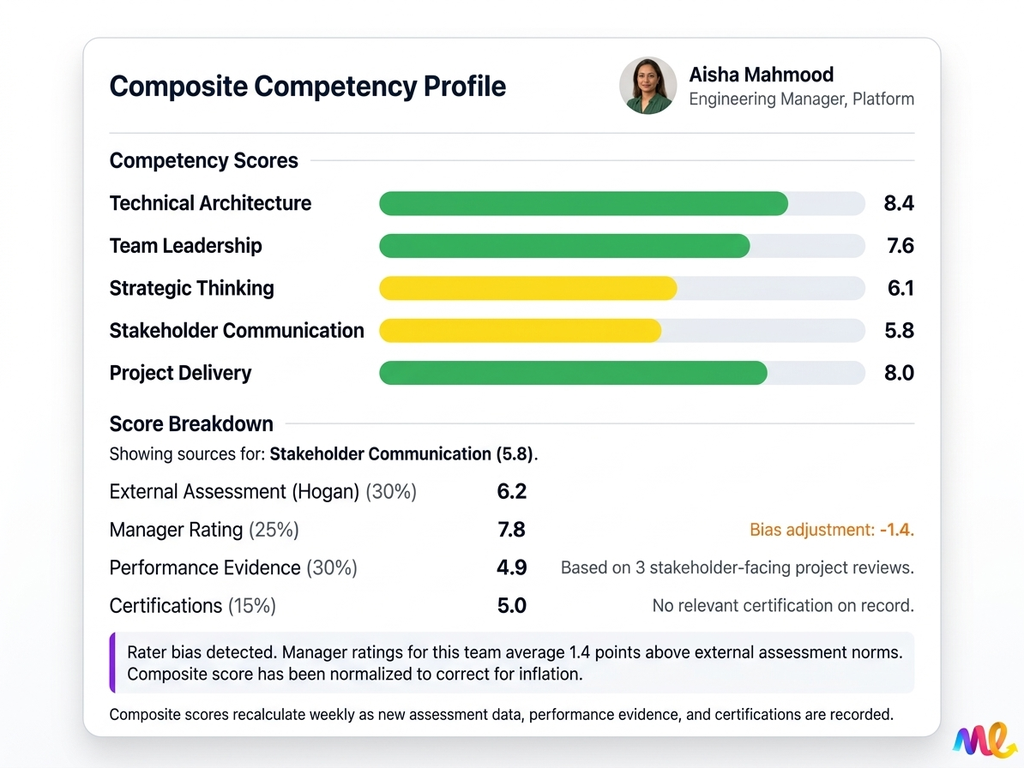Select the Project Delivery competency label
The width and height of the screenshot is (1024, 768).
click(x=180, y=373)
